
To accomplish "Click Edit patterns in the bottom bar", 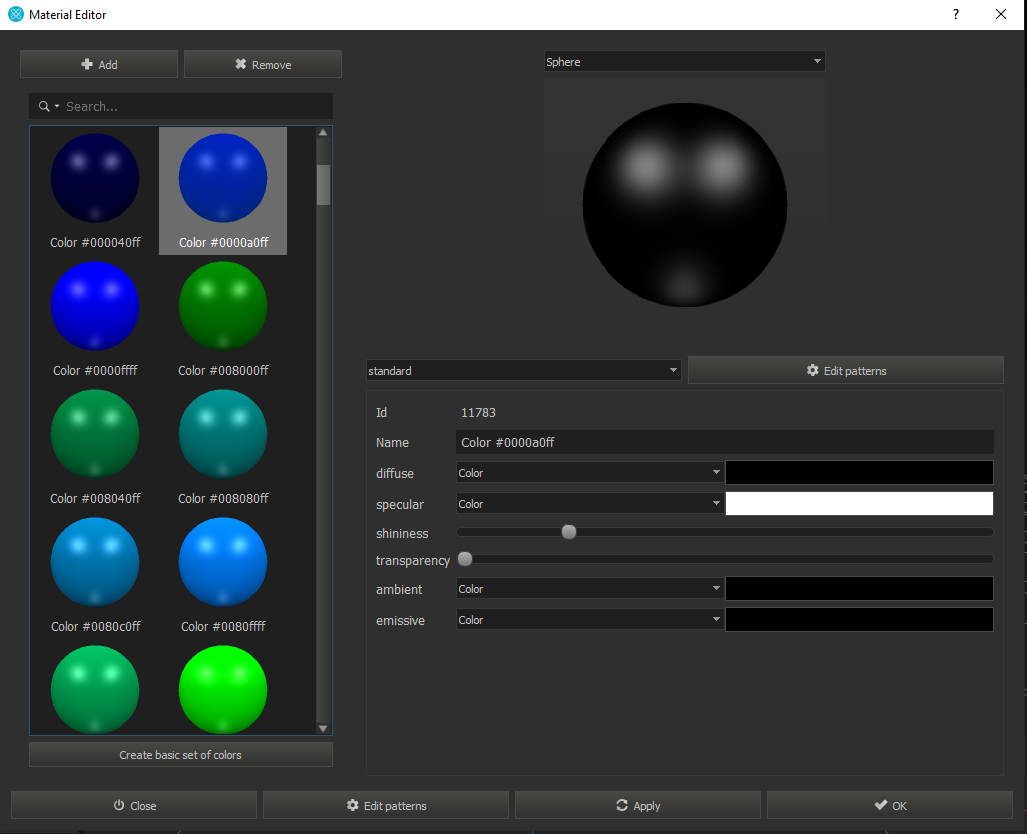I will click(x=386, y=805).
